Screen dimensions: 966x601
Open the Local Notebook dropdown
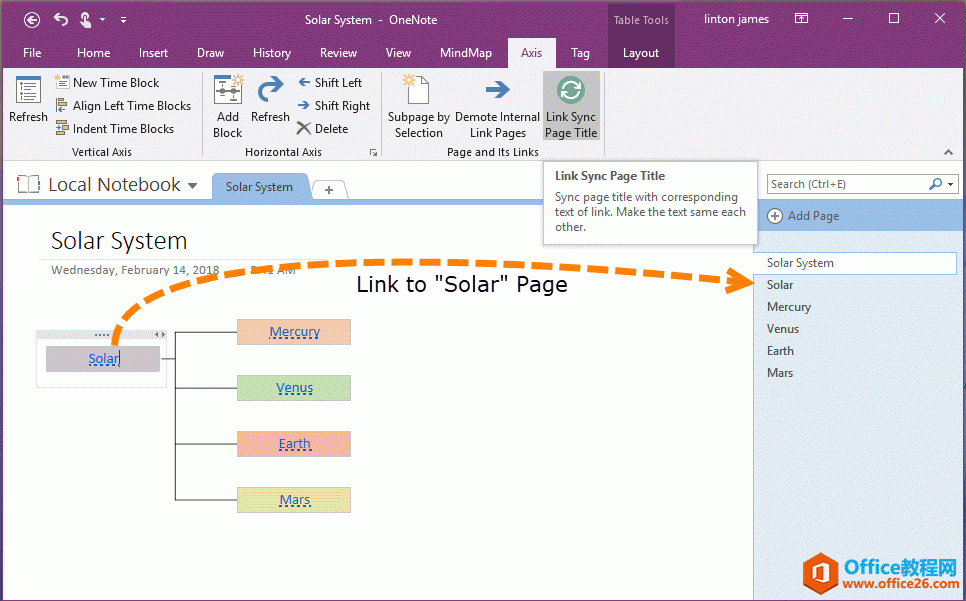tap(191, 184)
